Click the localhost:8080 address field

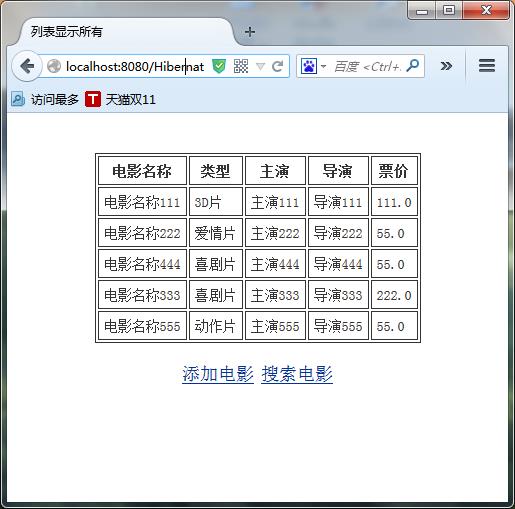[135, 66]
